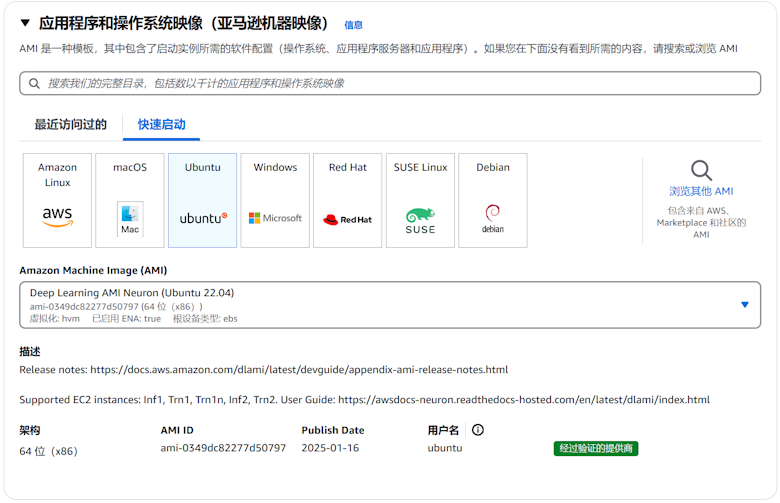
Task: Click the 浏览其他 AMI link
Action: (x=701, y=191)
